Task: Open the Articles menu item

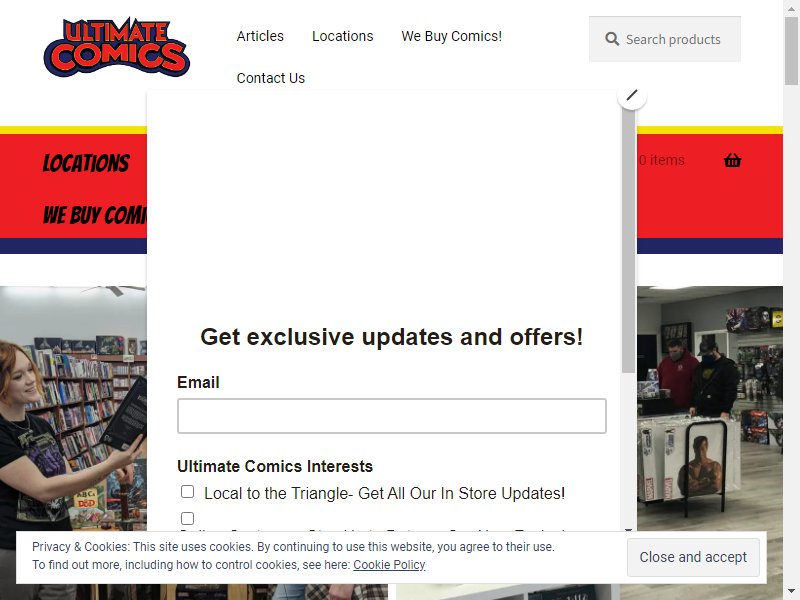Action: tap(260, 36)
